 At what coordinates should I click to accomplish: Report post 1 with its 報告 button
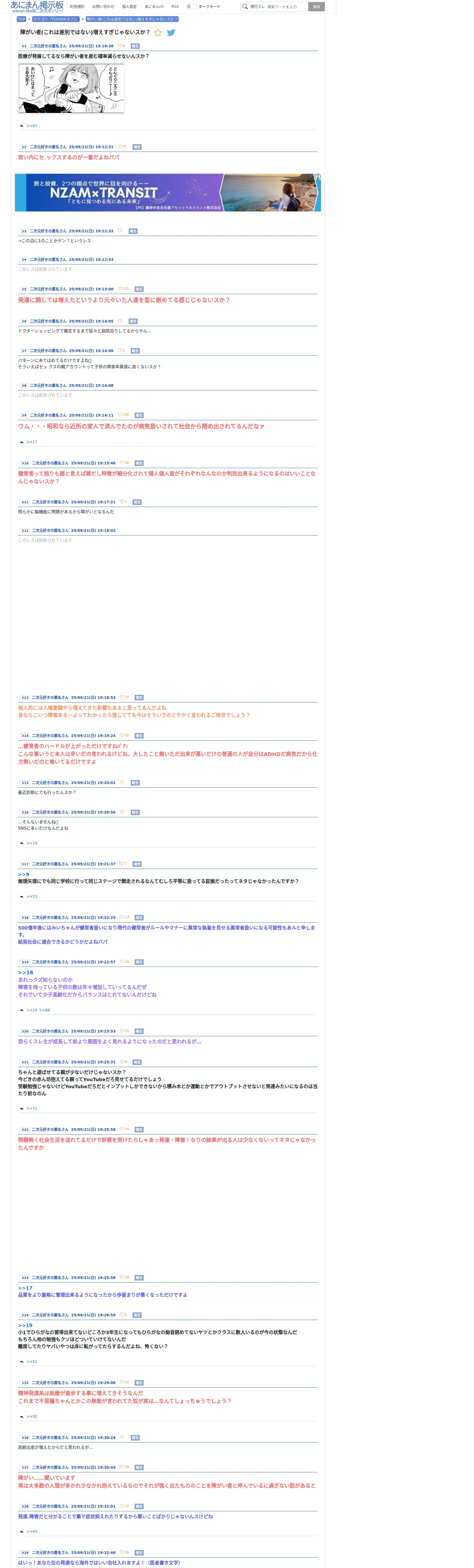(x=135, y=46)
